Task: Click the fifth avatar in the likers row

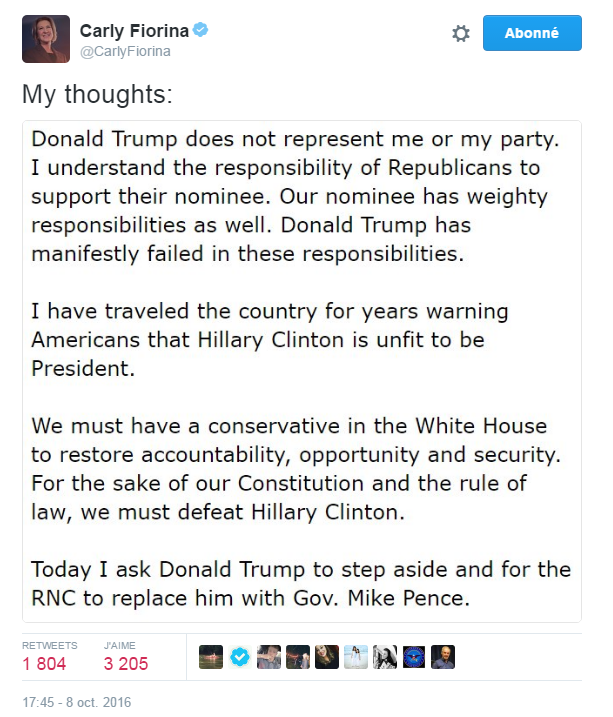Action: coord(327,657)
